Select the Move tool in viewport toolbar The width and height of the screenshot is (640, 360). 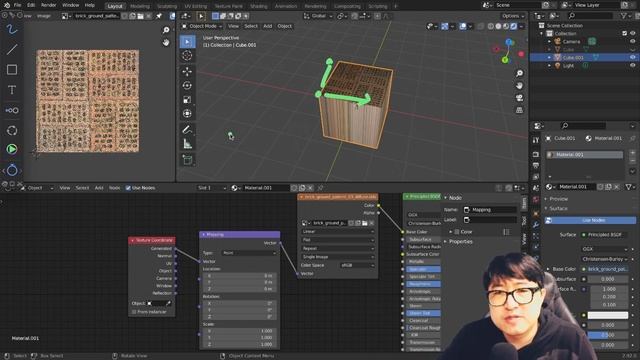point(187,71)
